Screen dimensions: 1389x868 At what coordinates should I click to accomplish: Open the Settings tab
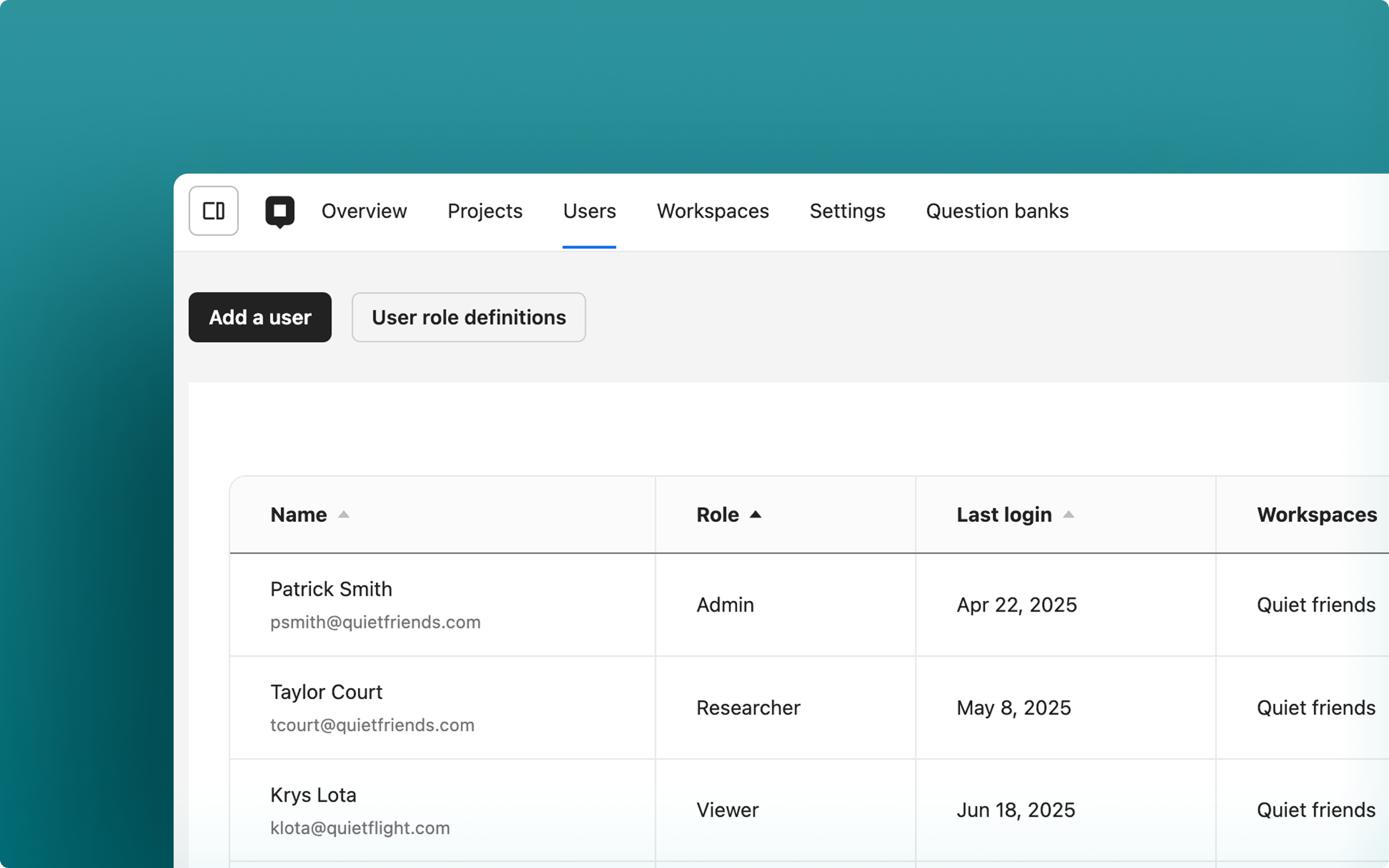847,210
